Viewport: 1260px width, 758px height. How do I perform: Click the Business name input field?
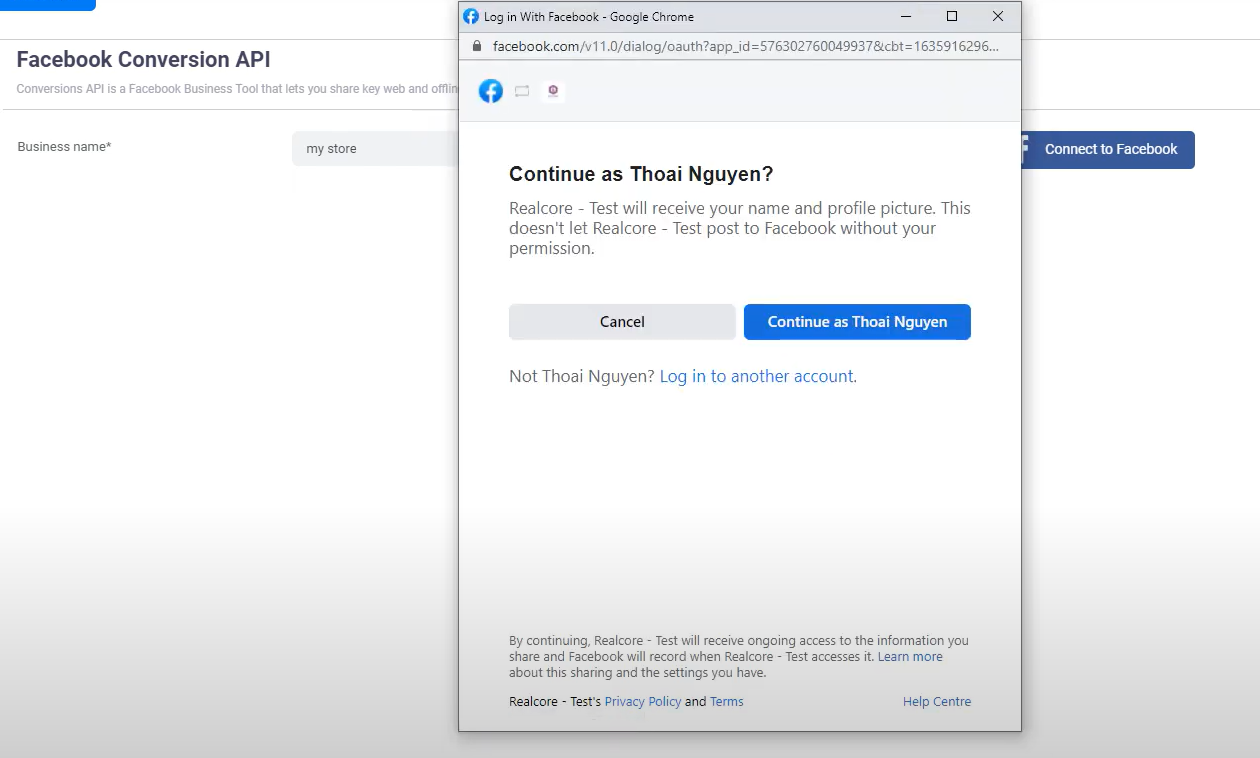376,149
